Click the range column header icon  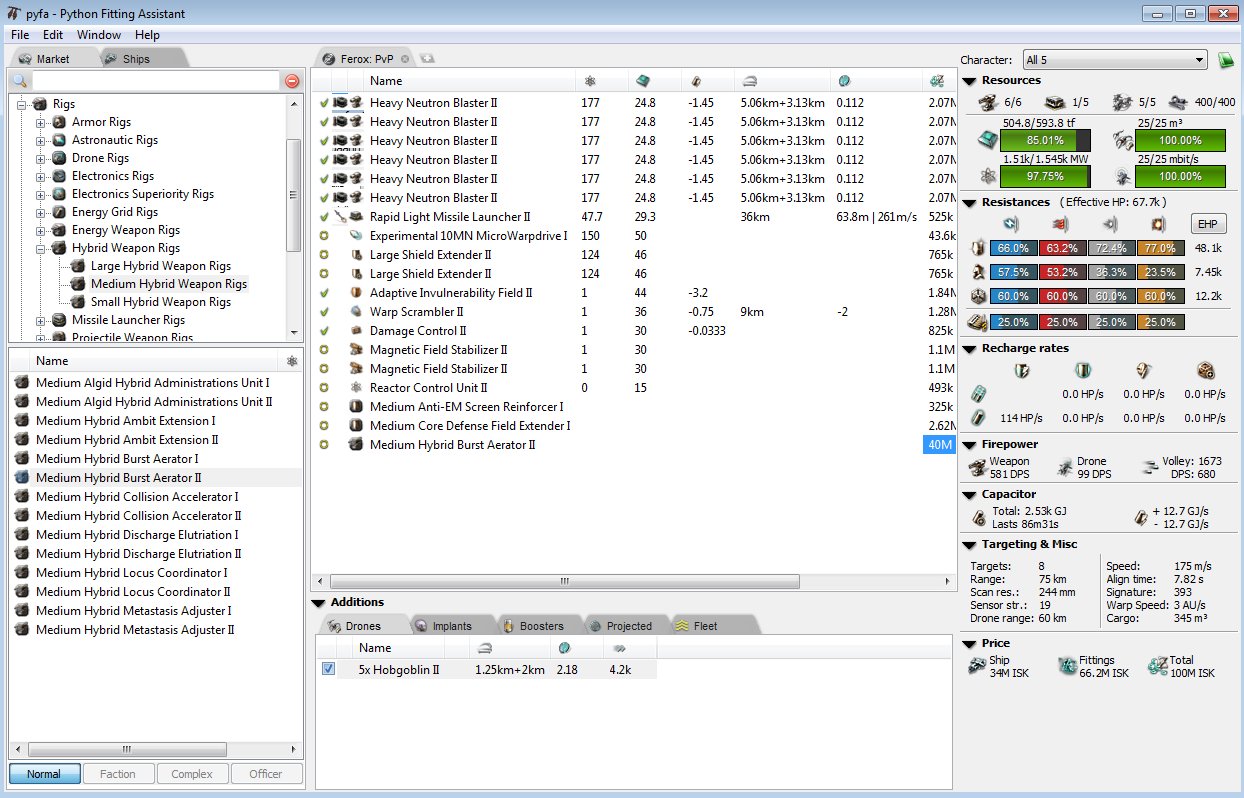coord(750,81)
